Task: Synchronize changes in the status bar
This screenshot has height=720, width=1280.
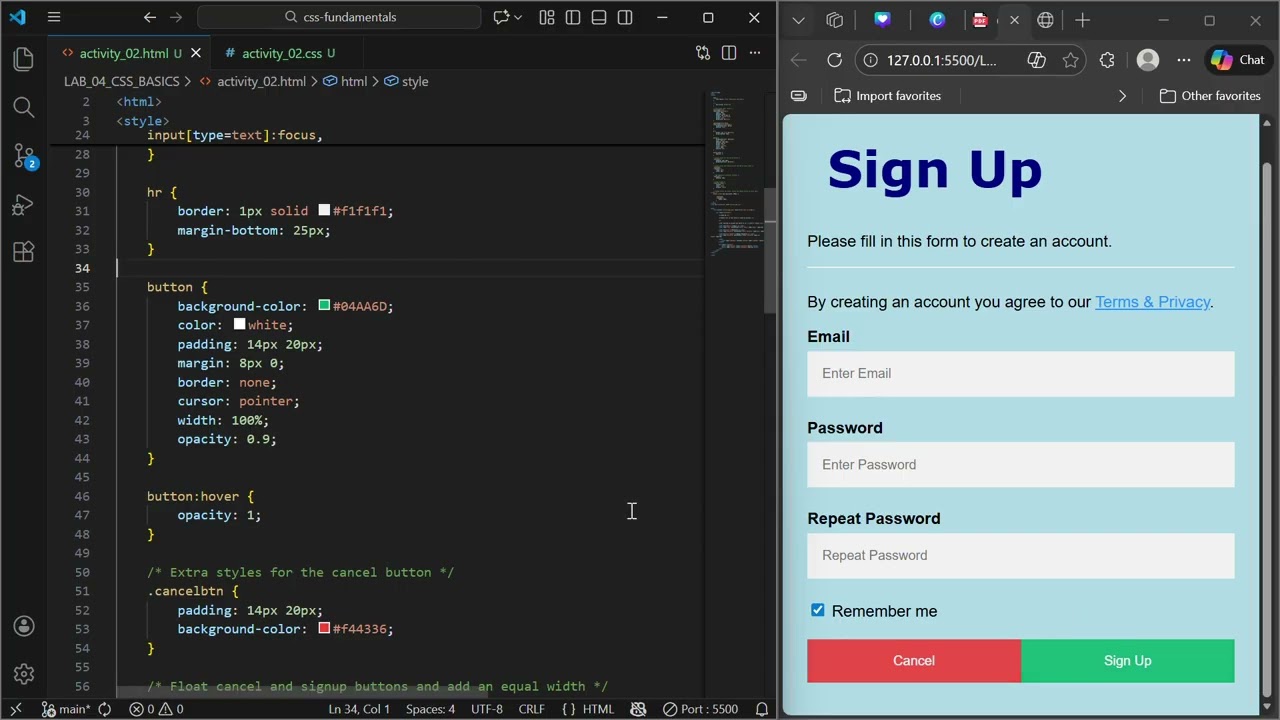Action: (104, 709)
